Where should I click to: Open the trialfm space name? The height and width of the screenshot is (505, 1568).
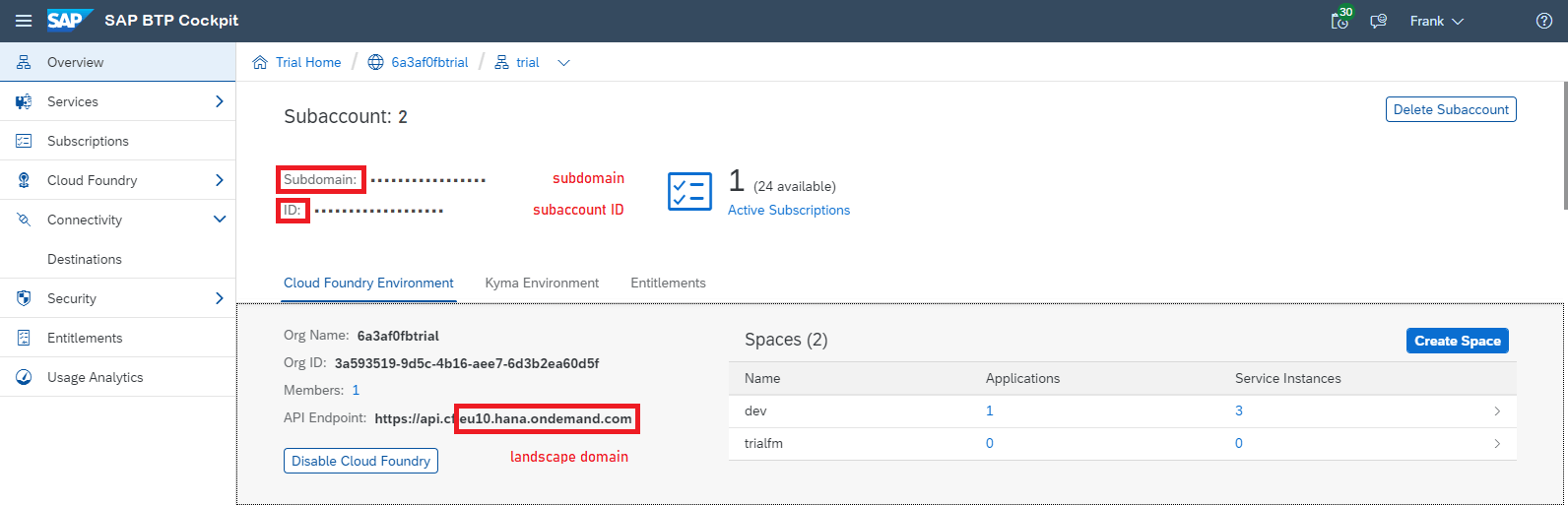click(763, 443)
